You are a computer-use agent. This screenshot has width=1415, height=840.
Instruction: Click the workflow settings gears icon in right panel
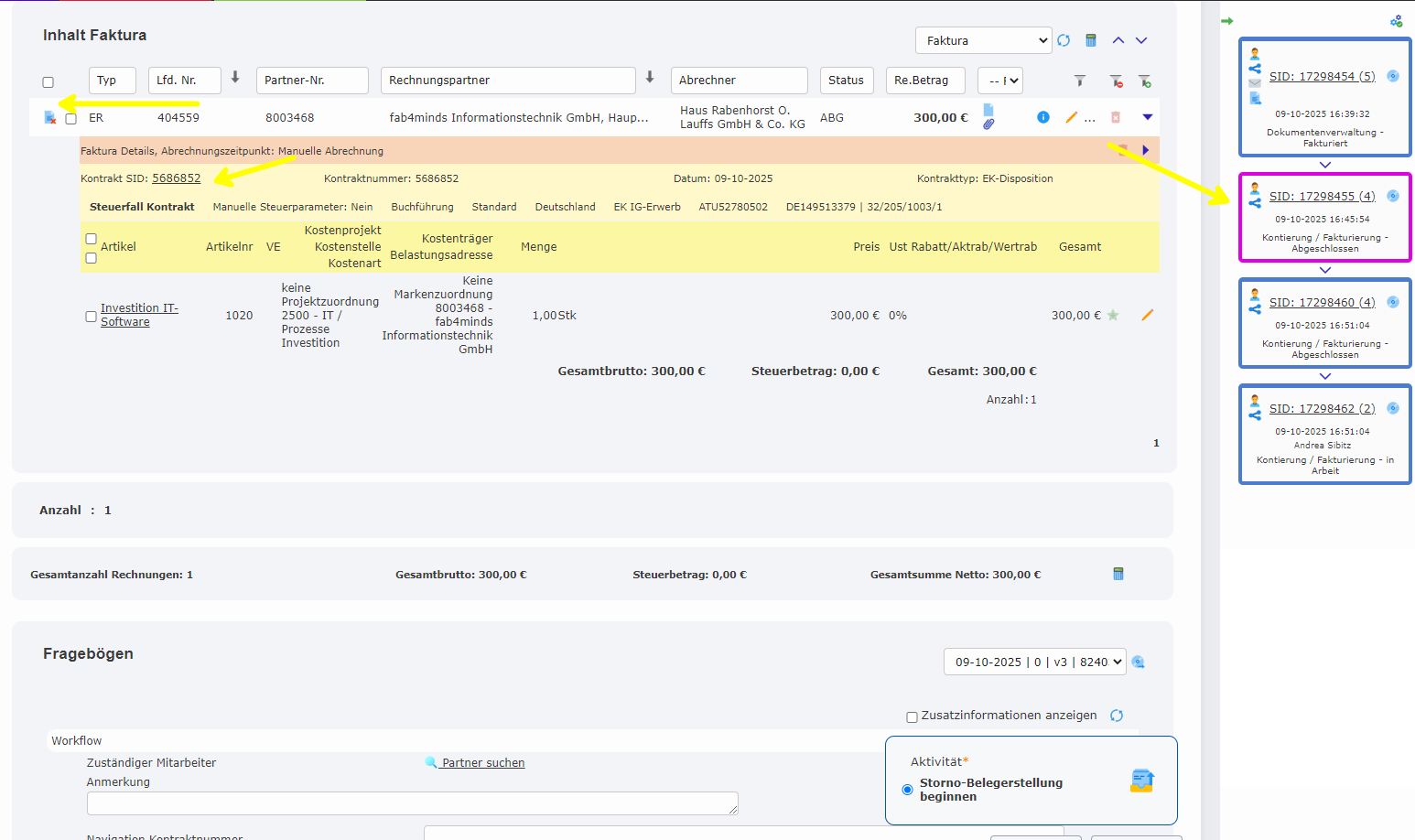click(1396, 21)
